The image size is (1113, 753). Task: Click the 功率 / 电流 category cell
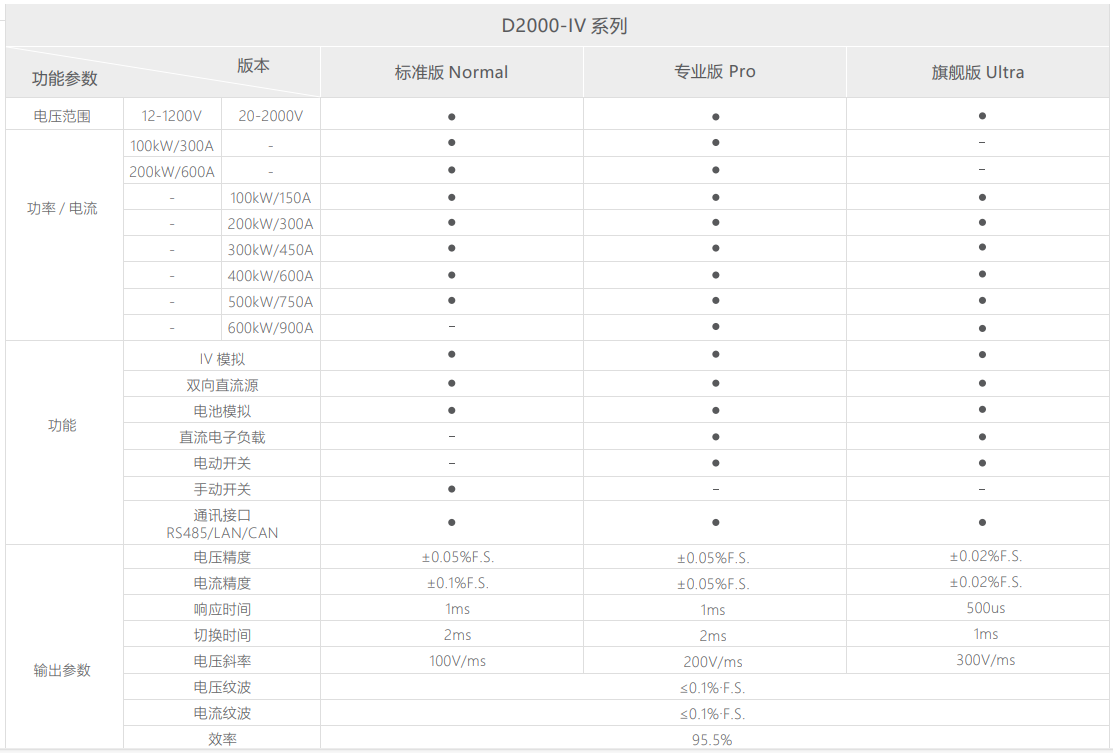point(62,209)
